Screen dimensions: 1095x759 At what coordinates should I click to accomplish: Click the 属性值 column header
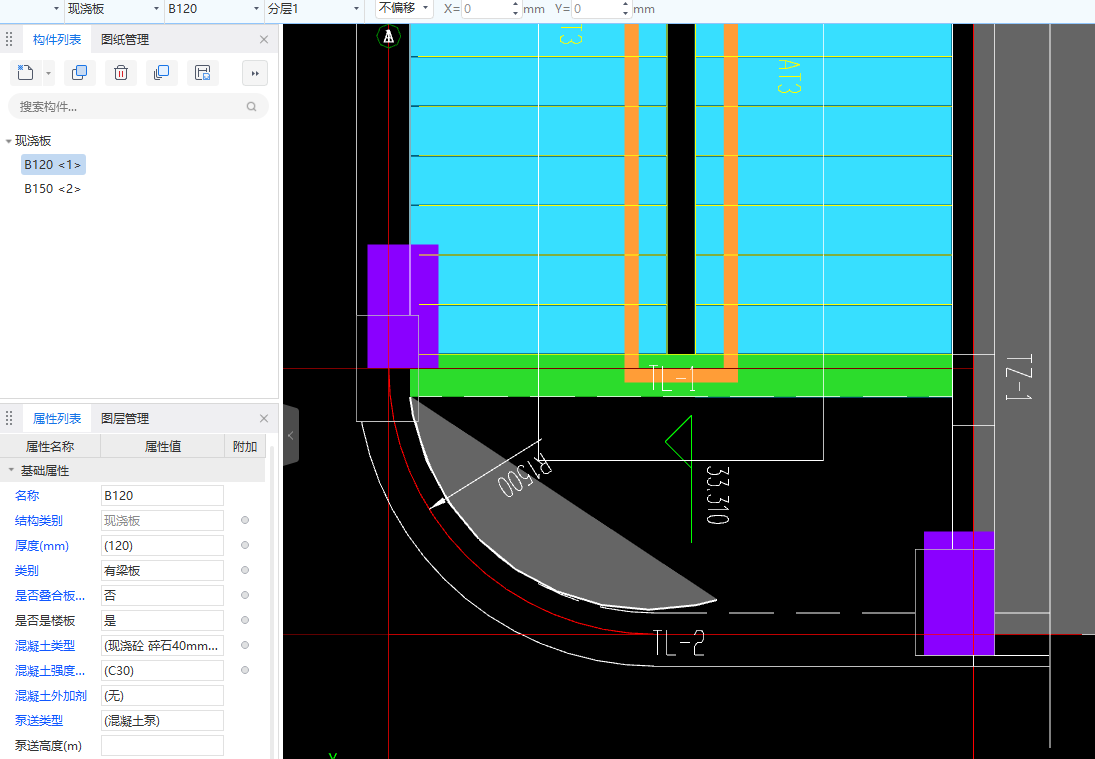point(163,446)
